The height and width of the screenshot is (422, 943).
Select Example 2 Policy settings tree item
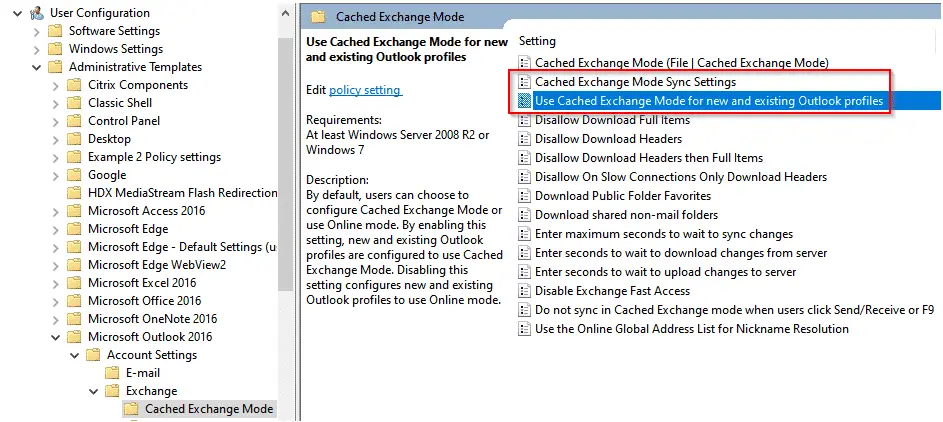click(155, 157)
